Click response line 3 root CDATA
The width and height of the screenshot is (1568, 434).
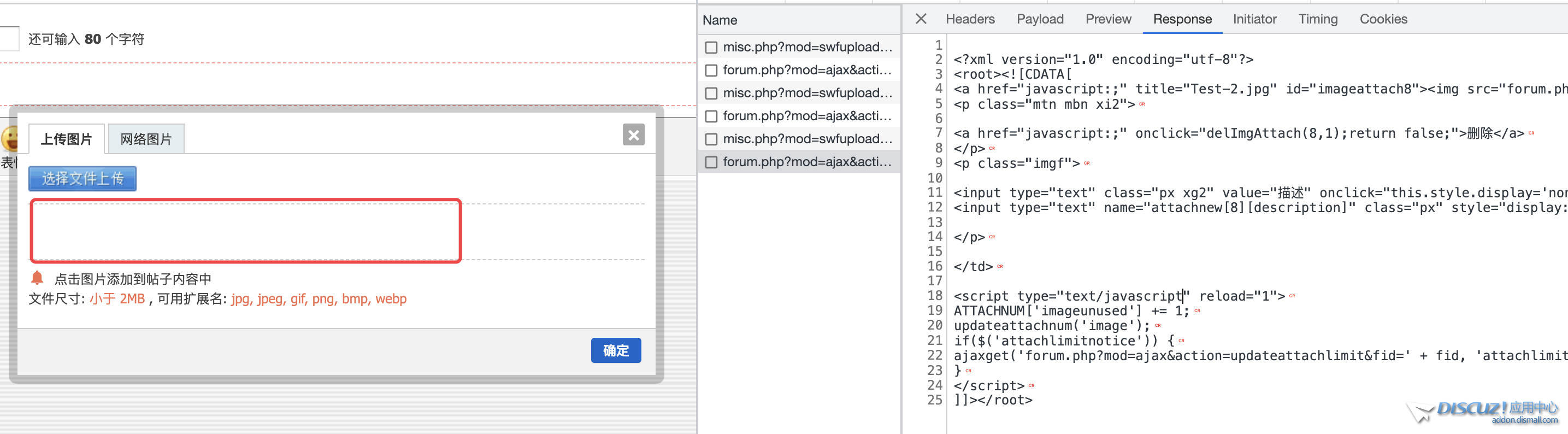click(1012, 74)
